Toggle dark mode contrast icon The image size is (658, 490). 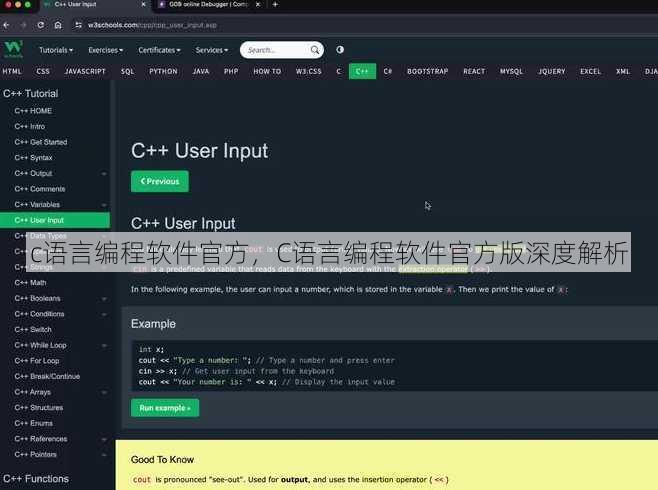point(340,50)
